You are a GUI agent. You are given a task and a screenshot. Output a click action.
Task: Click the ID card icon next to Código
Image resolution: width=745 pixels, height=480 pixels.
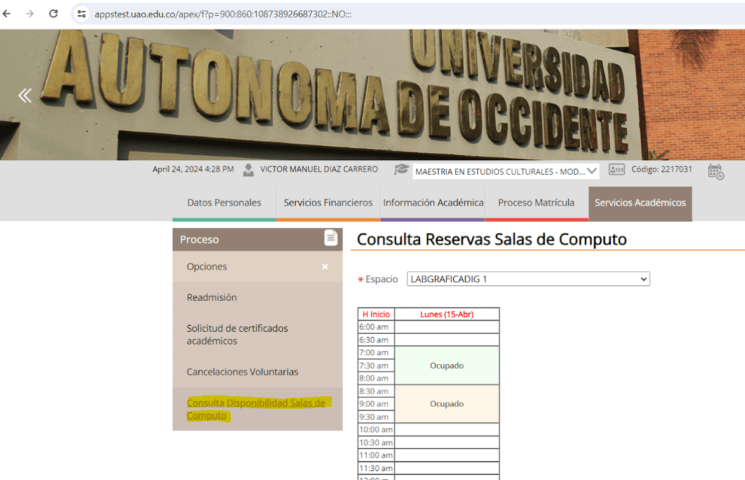pyautogui.click(x=616, y=169)
